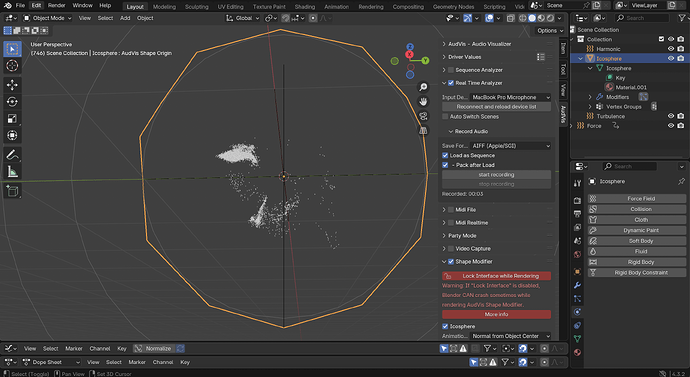Select the Select Box tool
The image size is (690, 377).
(x=12, y=49)
